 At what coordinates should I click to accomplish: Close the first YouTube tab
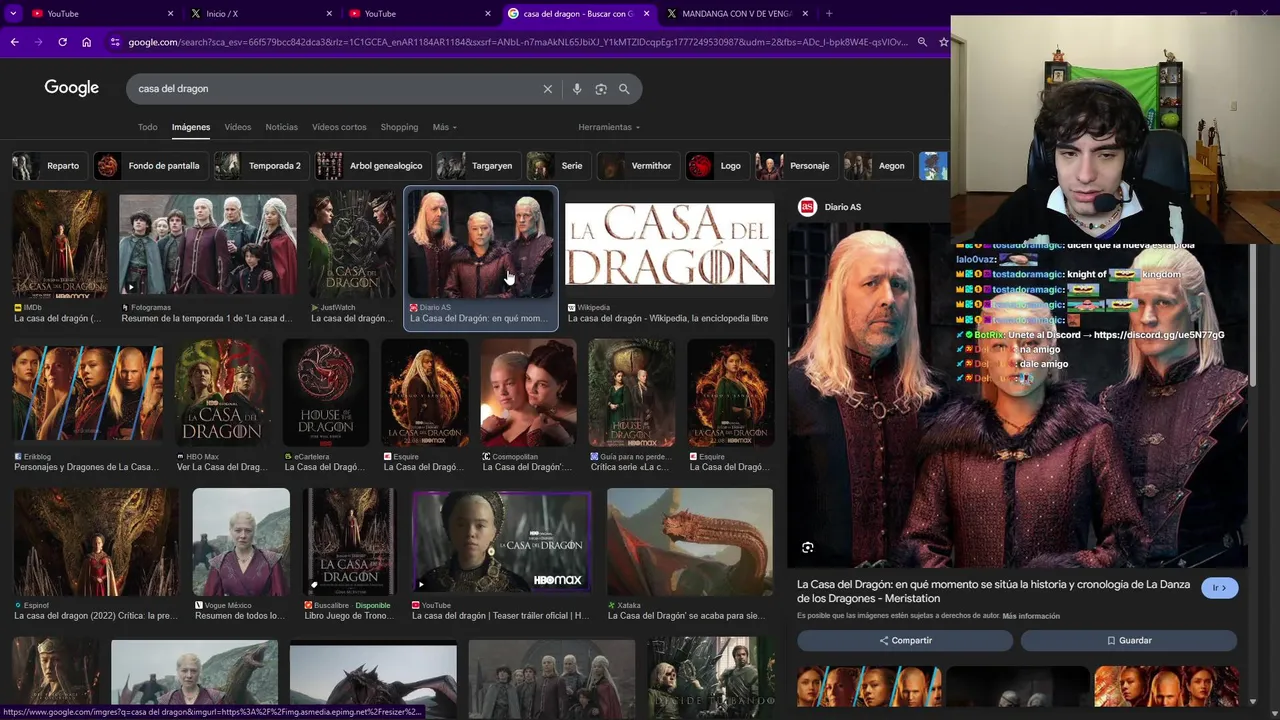[170, 14]
